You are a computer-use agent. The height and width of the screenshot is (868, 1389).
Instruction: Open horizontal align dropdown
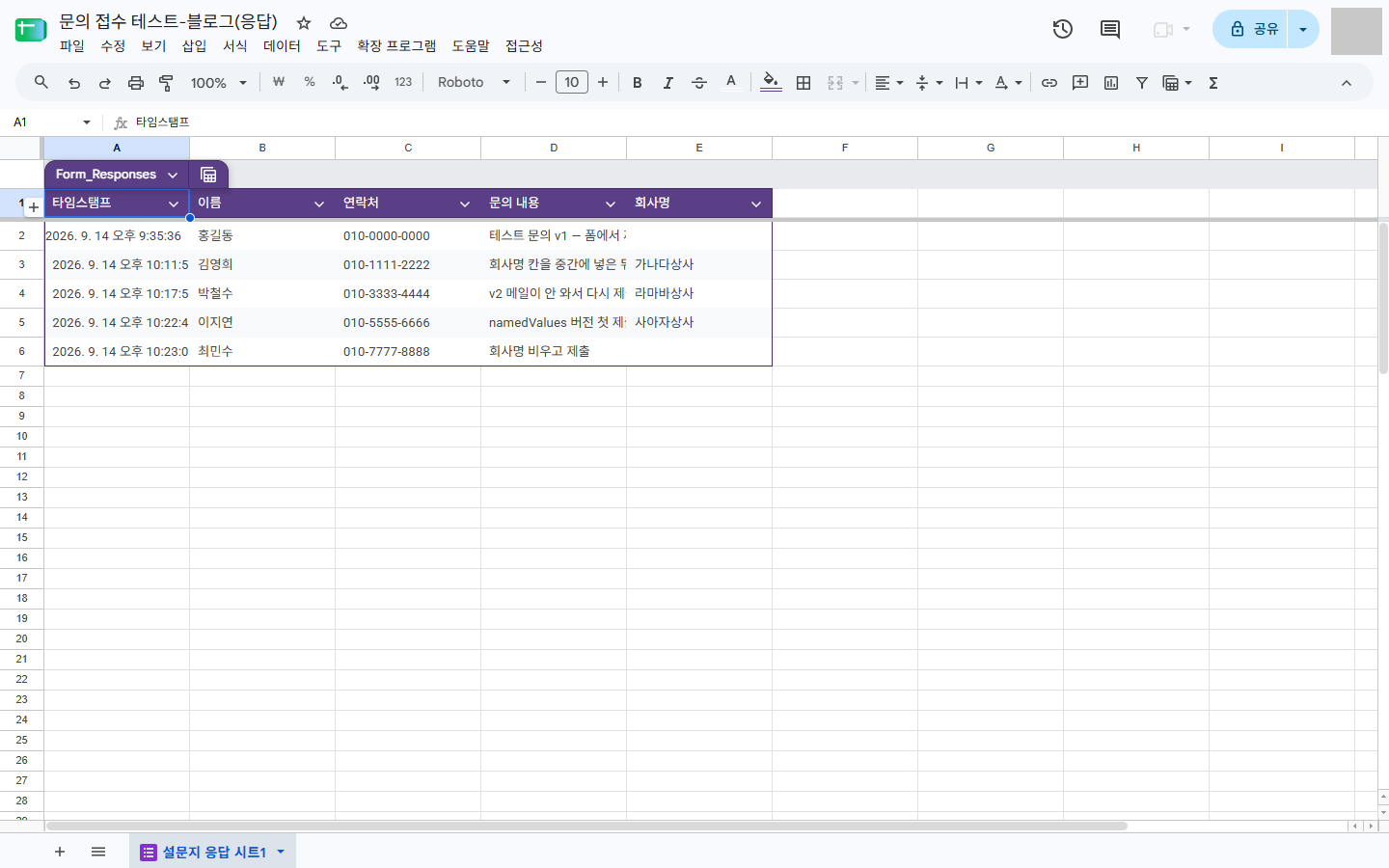[x=888, y=83]
